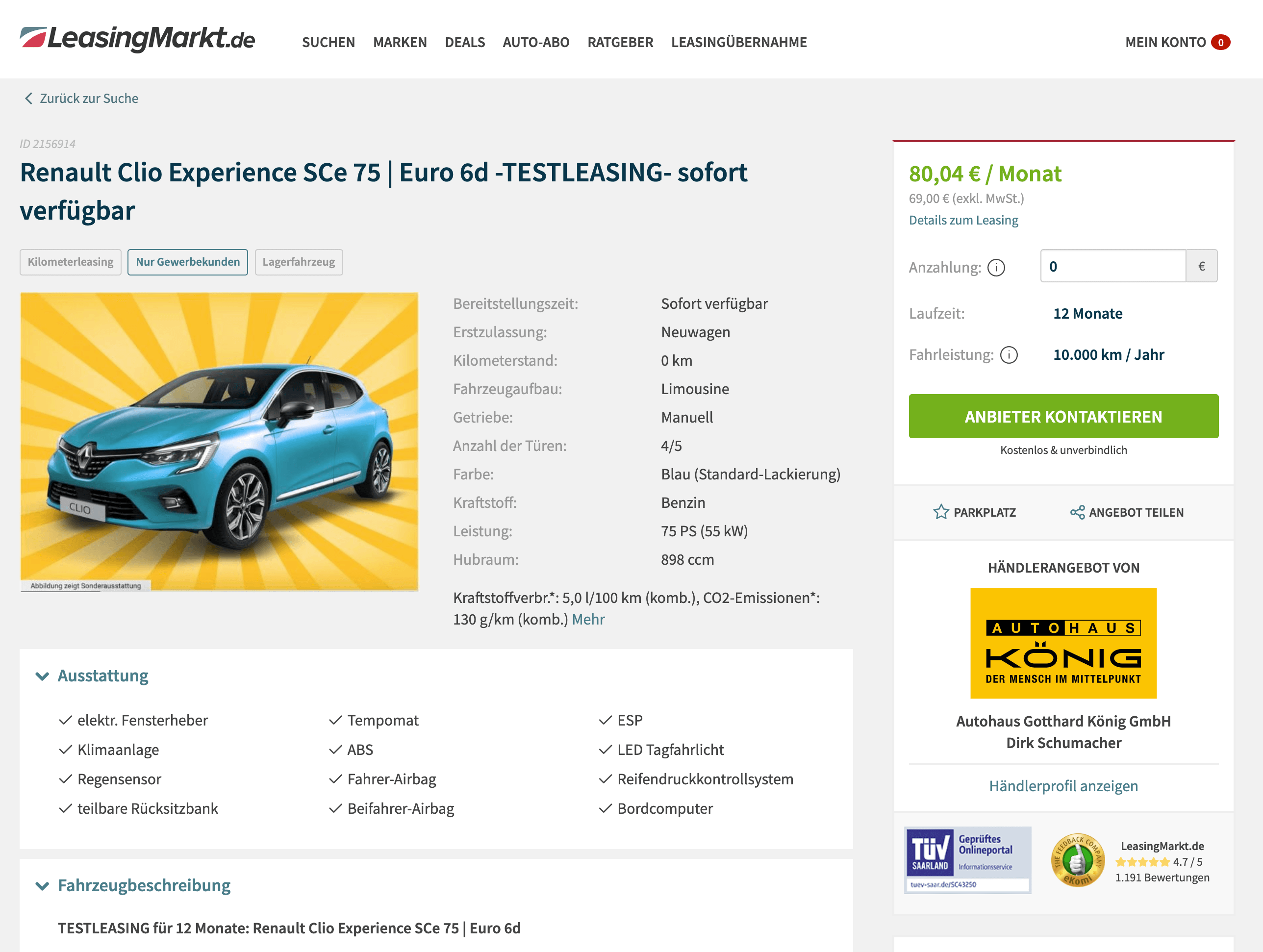Click the Anzahlung amount input field

click(x=1113, y=266)
